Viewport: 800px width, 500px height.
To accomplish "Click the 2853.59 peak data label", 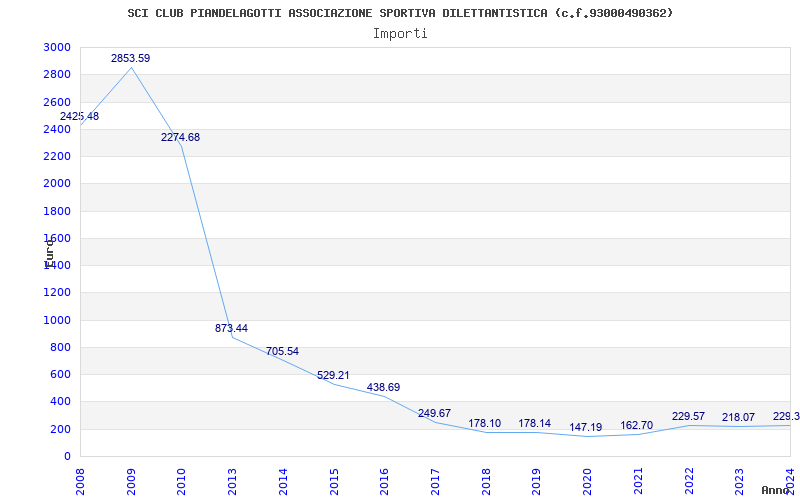I will tap(130, 59).
